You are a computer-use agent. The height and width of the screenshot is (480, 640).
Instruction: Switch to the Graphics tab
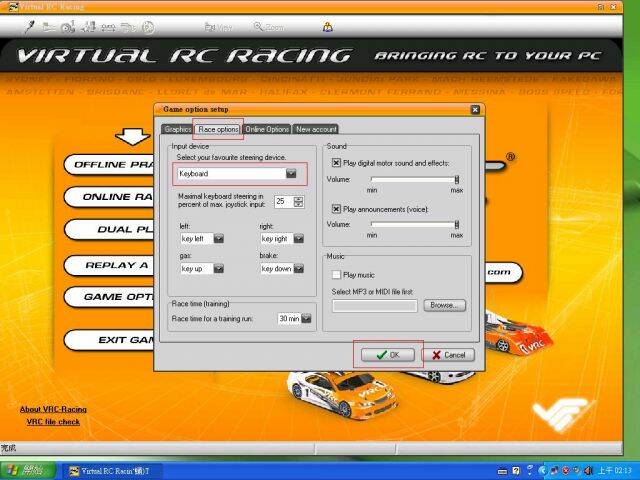pyautogui.click(x=177, y=129)
